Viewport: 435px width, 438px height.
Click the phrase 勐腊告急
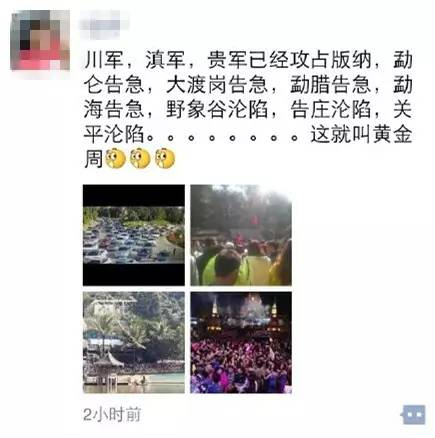coord(331,85)
